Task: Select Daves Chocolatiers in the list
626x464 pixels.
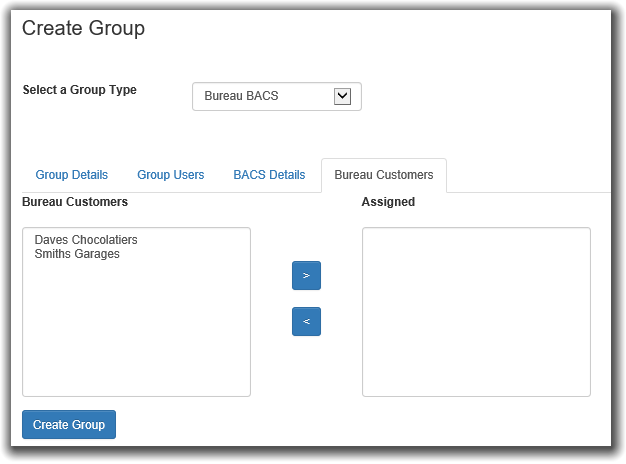Action: pos(86,240)
